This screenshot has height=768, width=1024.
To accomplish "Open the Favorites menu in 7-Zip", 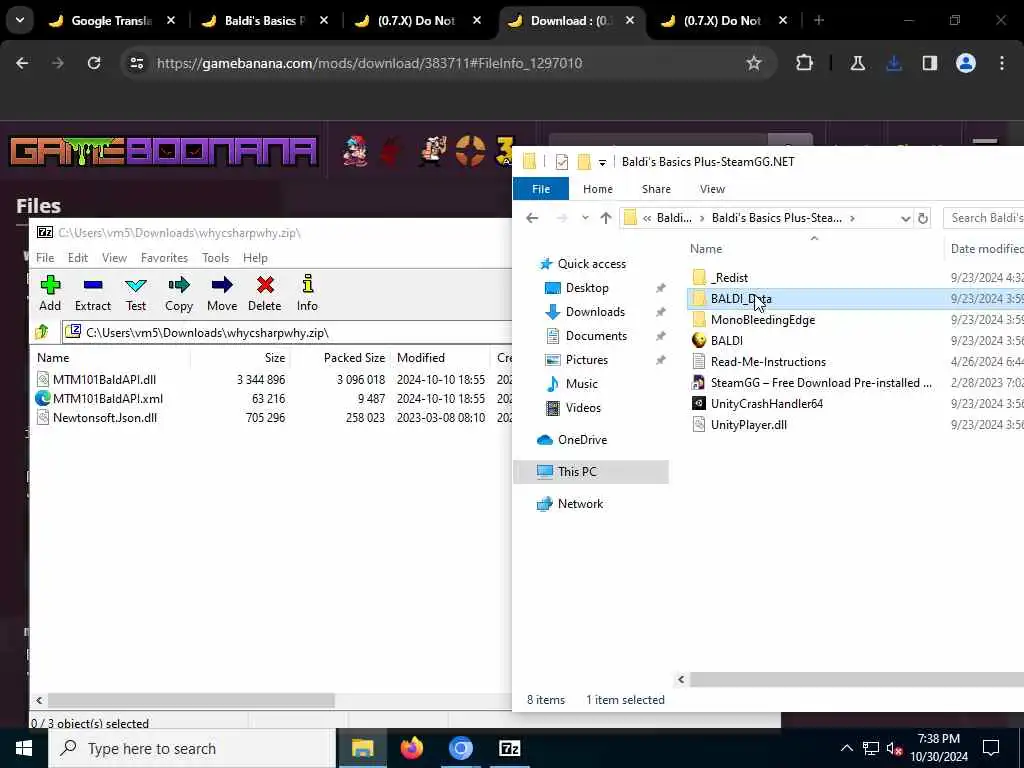I will tap(165, 258).
